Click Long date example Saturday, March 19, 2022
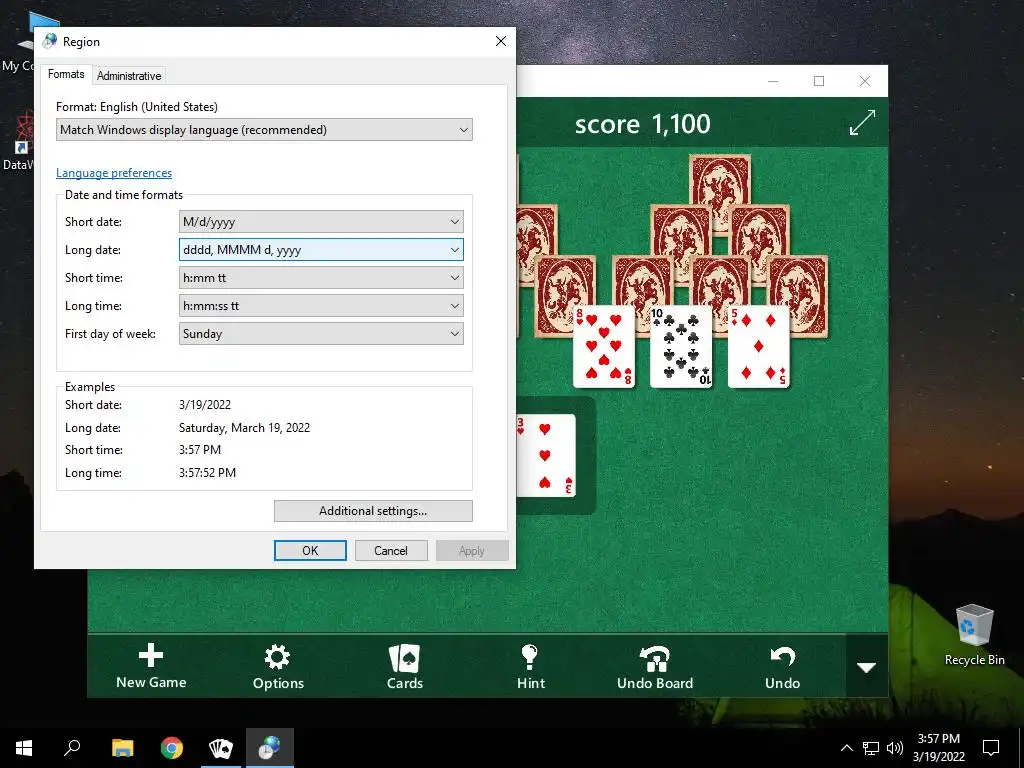The width and height of the screenshot is (1024, 768). [x=244, y=428]
